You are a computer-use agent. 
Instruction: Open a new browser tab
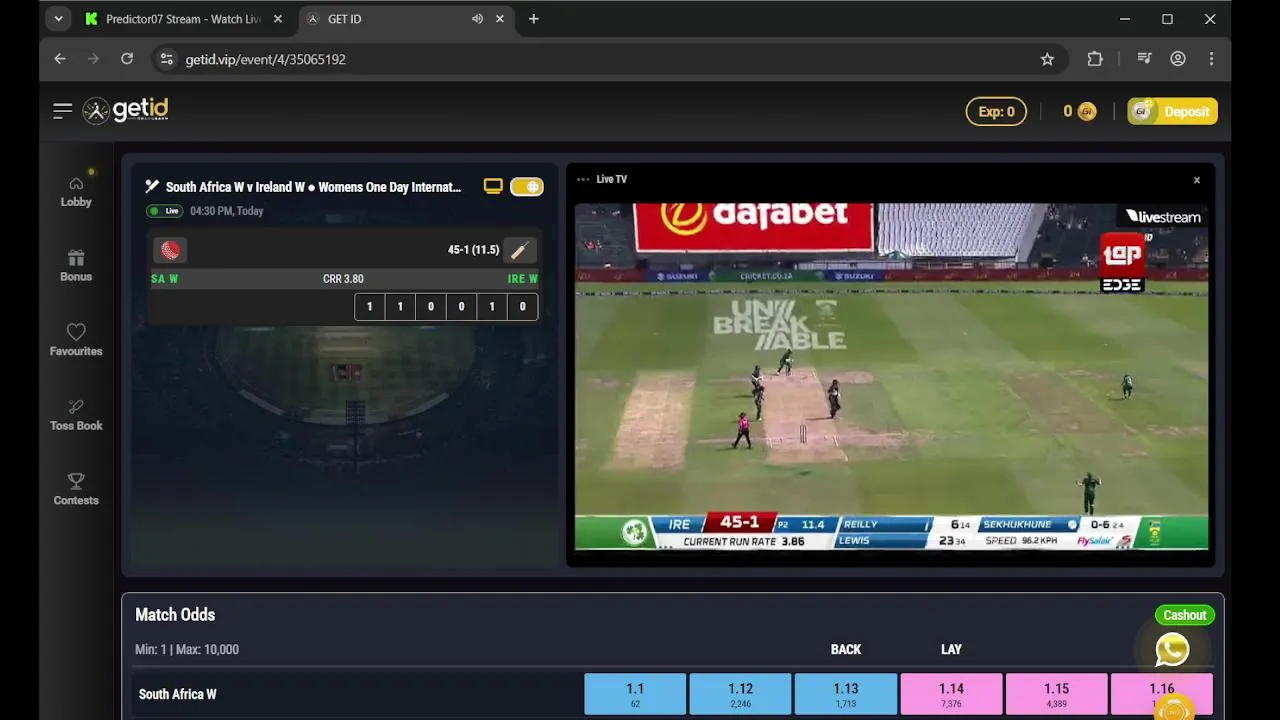click(533, 19)
